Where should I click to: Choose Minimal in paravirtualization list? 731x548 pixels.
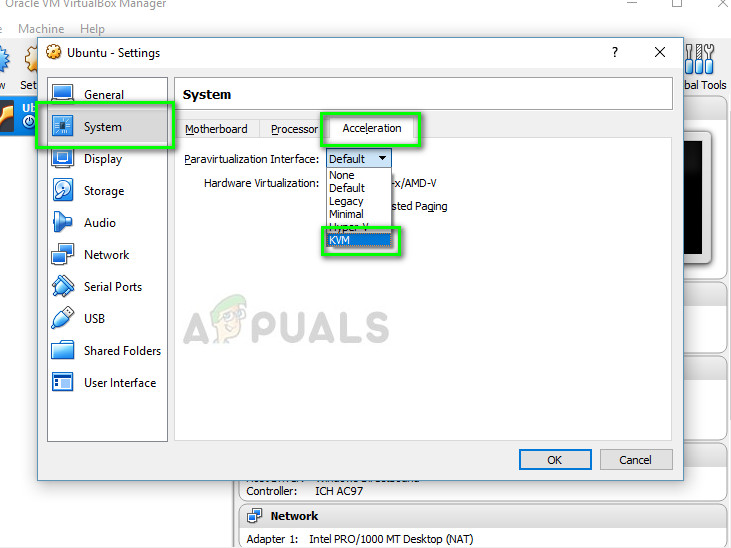pos(359,214)
